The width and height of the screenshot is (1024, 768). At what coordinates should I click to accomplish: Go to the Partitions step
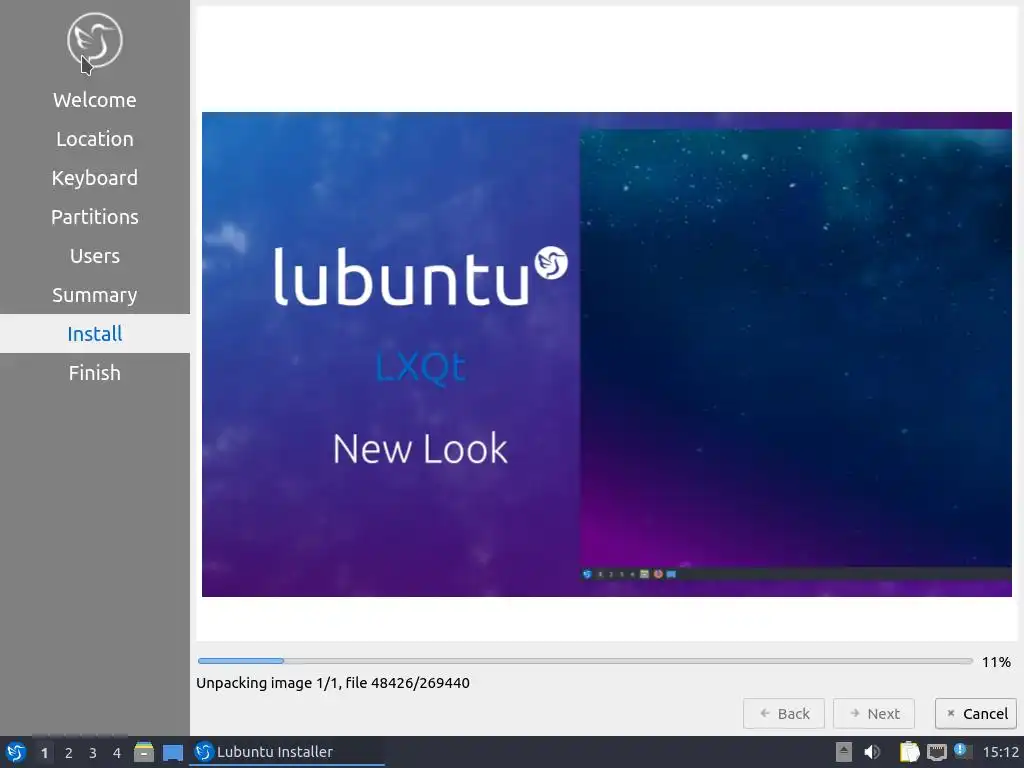point(95,217)
